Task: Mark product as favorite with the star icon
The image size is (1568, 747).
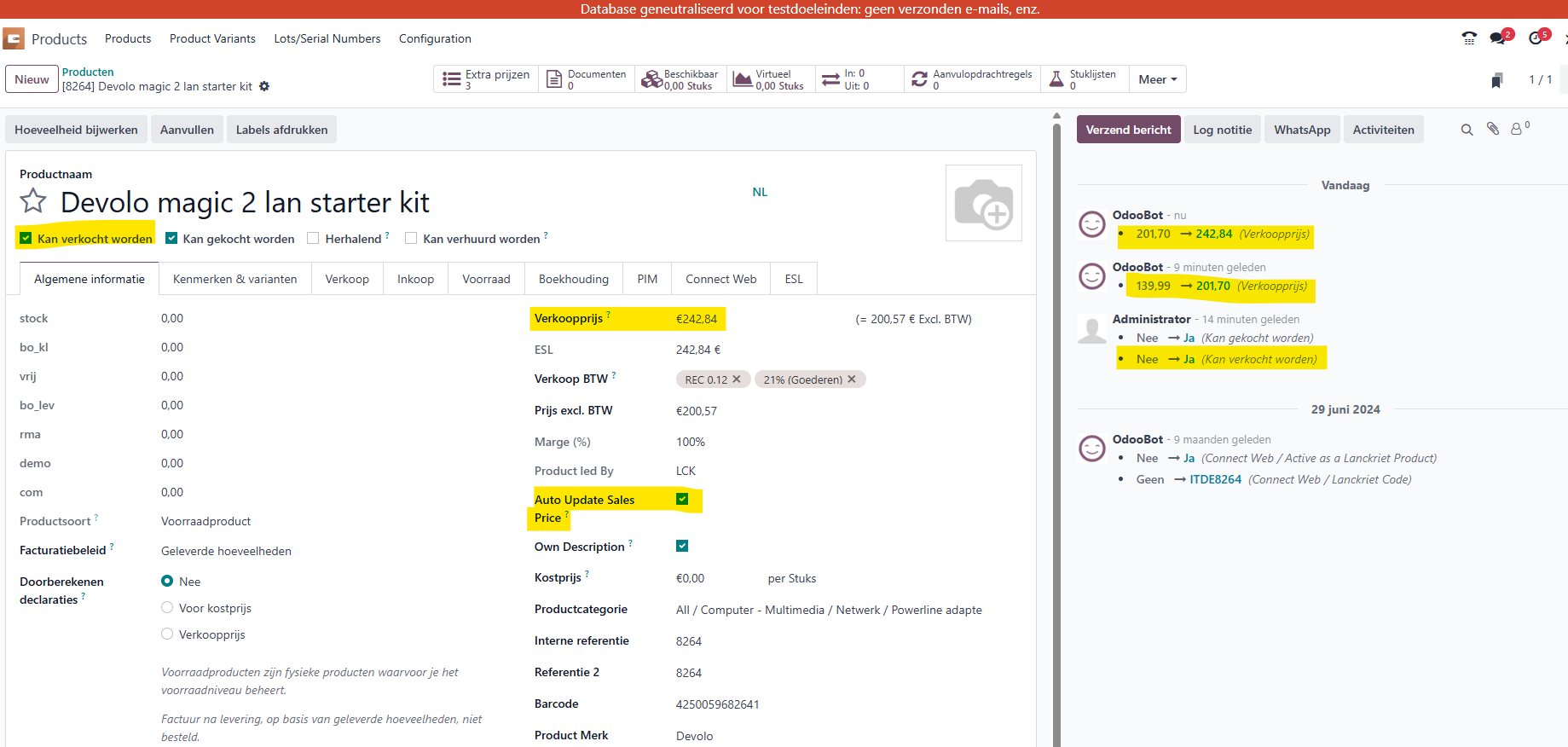Action: pos(33,202)
